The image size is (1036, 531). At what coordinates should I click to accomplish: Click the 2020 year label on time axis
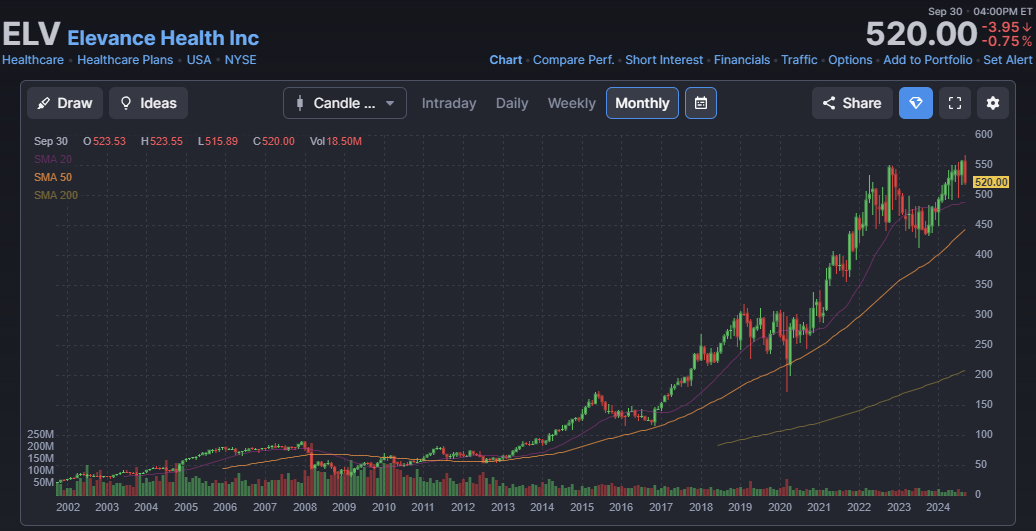[780, 507]
